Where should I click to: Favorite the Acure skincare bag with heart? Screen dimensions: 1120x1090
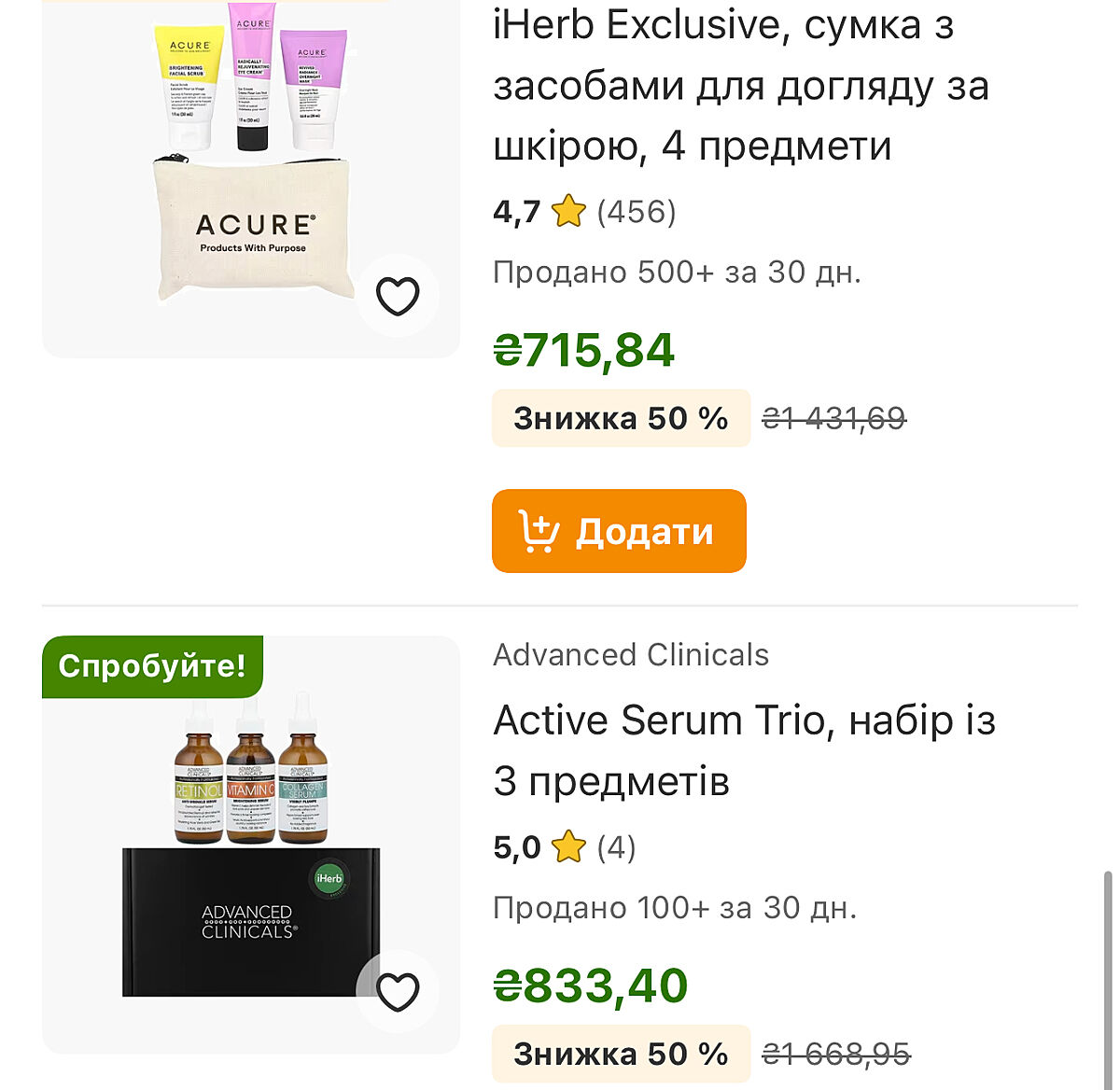[398, 297]
